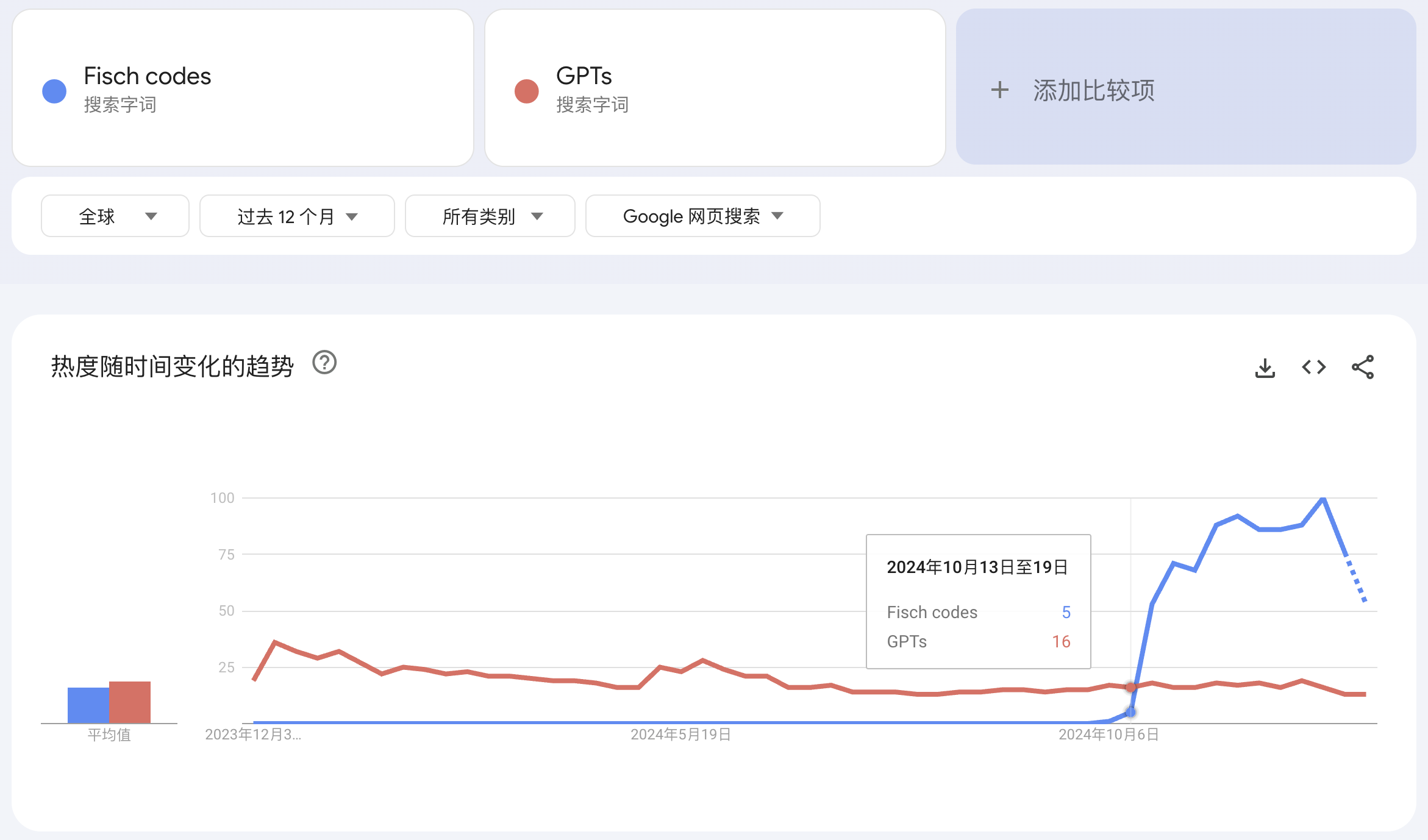Click the 2024年5月19日 axis label
1428x840 pixels.
680,735
